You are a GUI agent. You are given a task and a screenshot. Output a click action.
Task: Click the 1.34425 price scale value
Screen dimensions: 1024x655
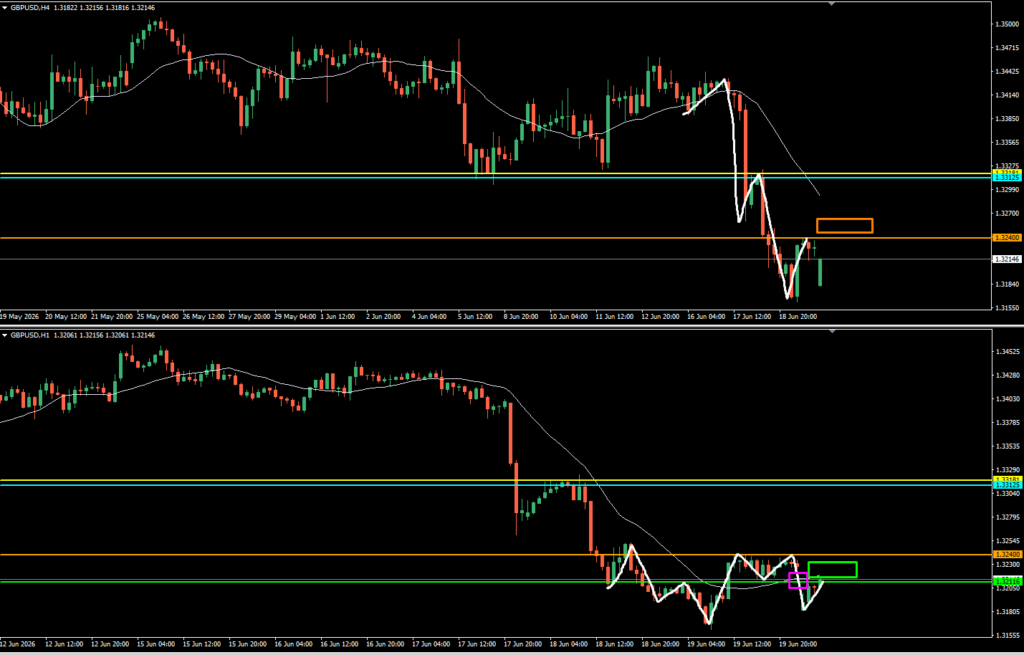pos(1006,71)
